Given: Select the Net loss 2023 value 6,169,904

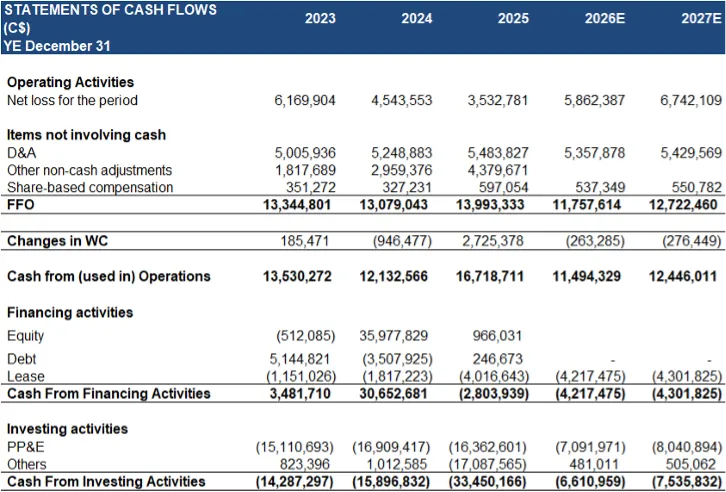Looking at the screenshot, I should point(304,100).
